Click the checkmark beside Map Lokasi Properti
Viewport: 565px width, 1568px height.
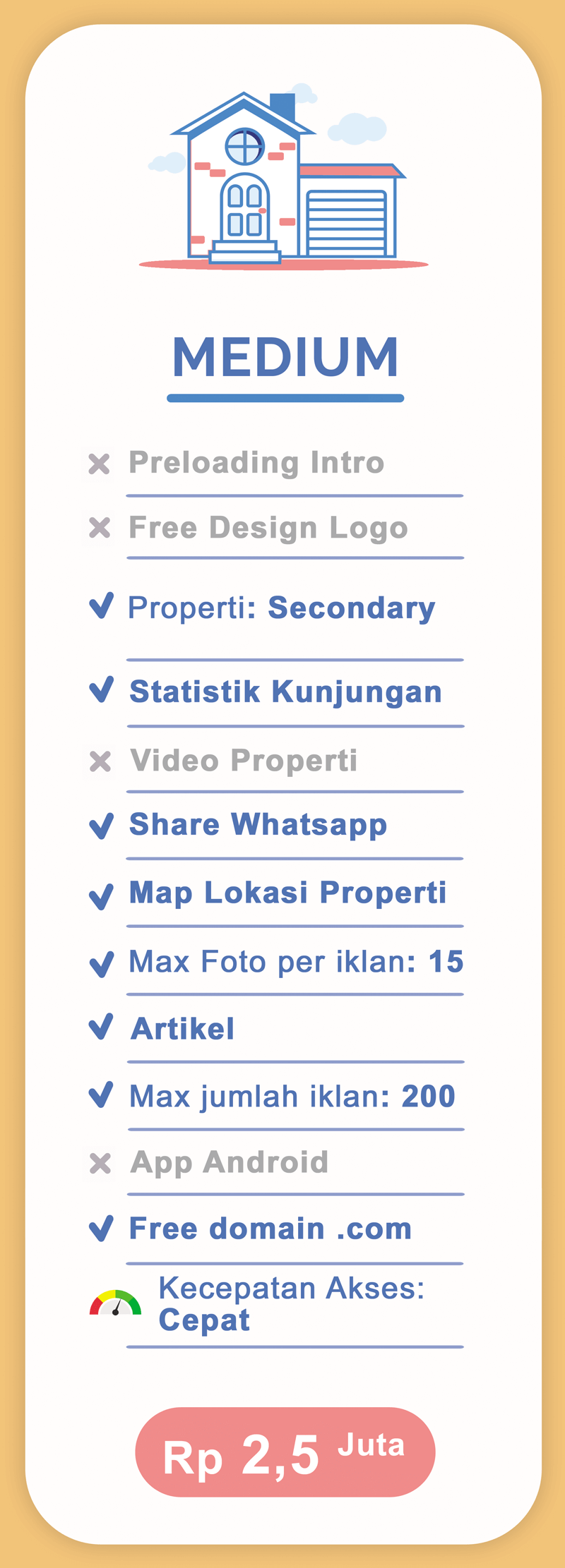point(102,895)
